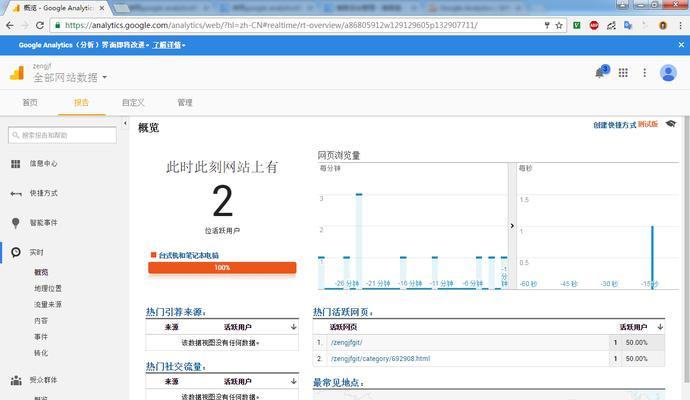Open 信息中心 in the sidebar

43,163
